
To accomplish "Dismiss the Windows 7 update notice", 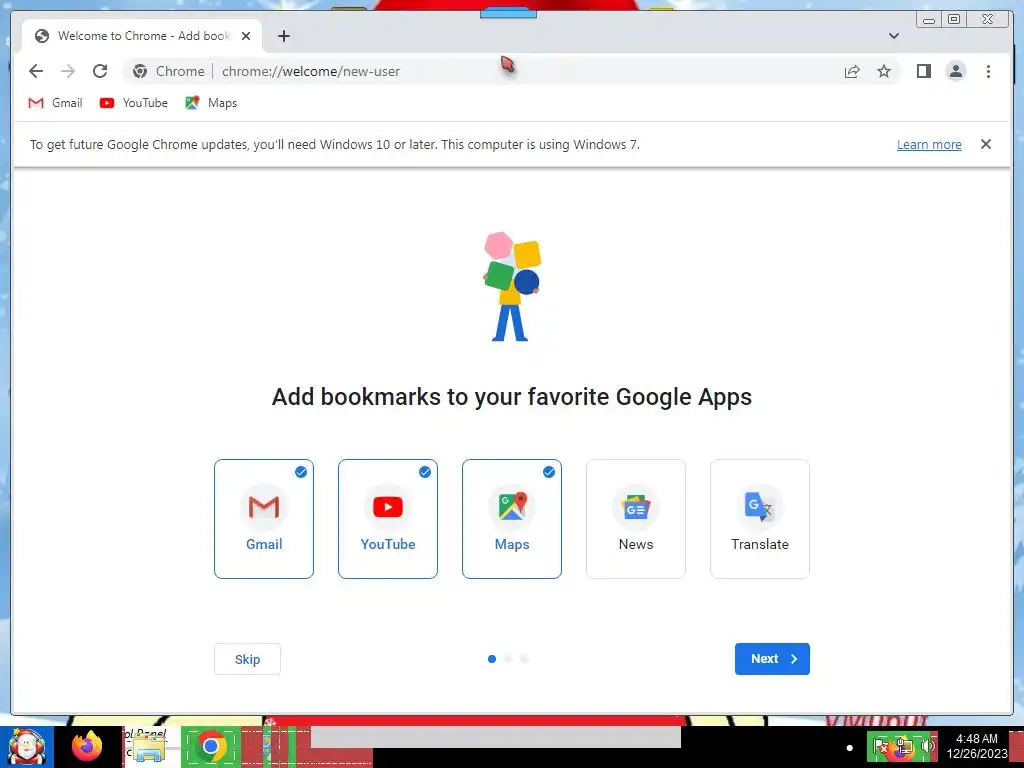I will tap(986, 144).
